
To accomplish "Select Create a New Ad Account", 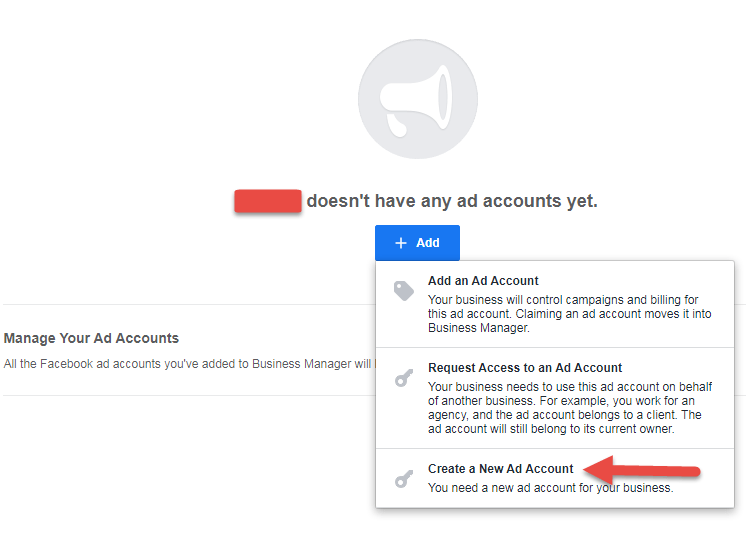I will 501,469.
